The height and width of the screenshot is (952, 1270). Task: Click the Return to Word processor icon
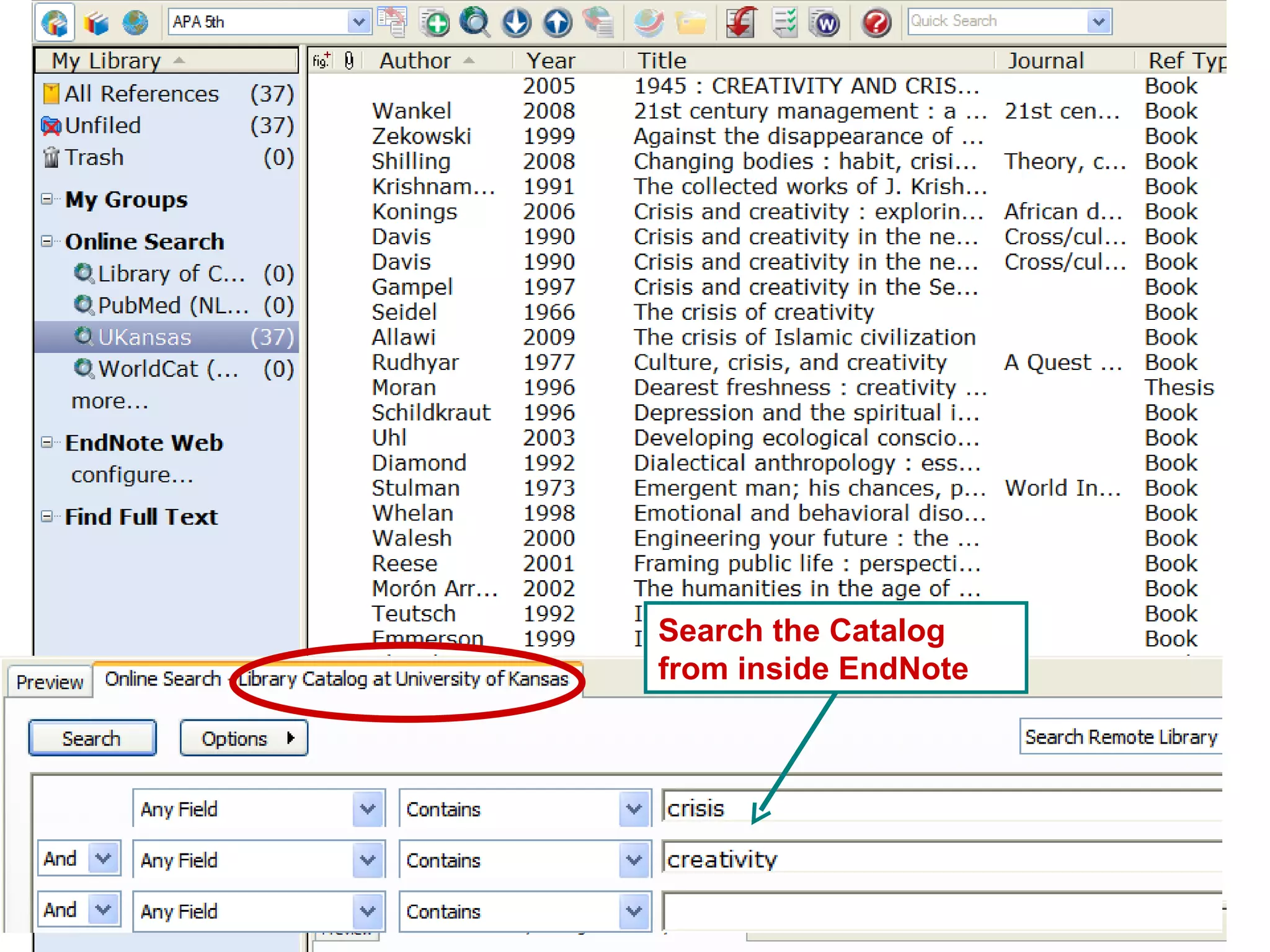(825, 23)
